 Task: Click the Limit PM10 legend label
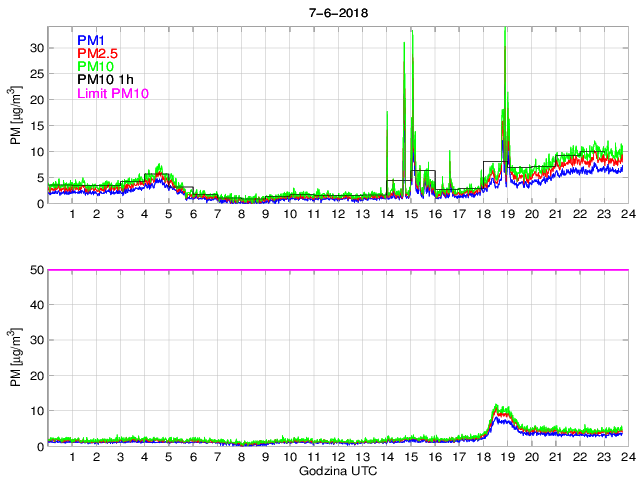click(113, 93)
